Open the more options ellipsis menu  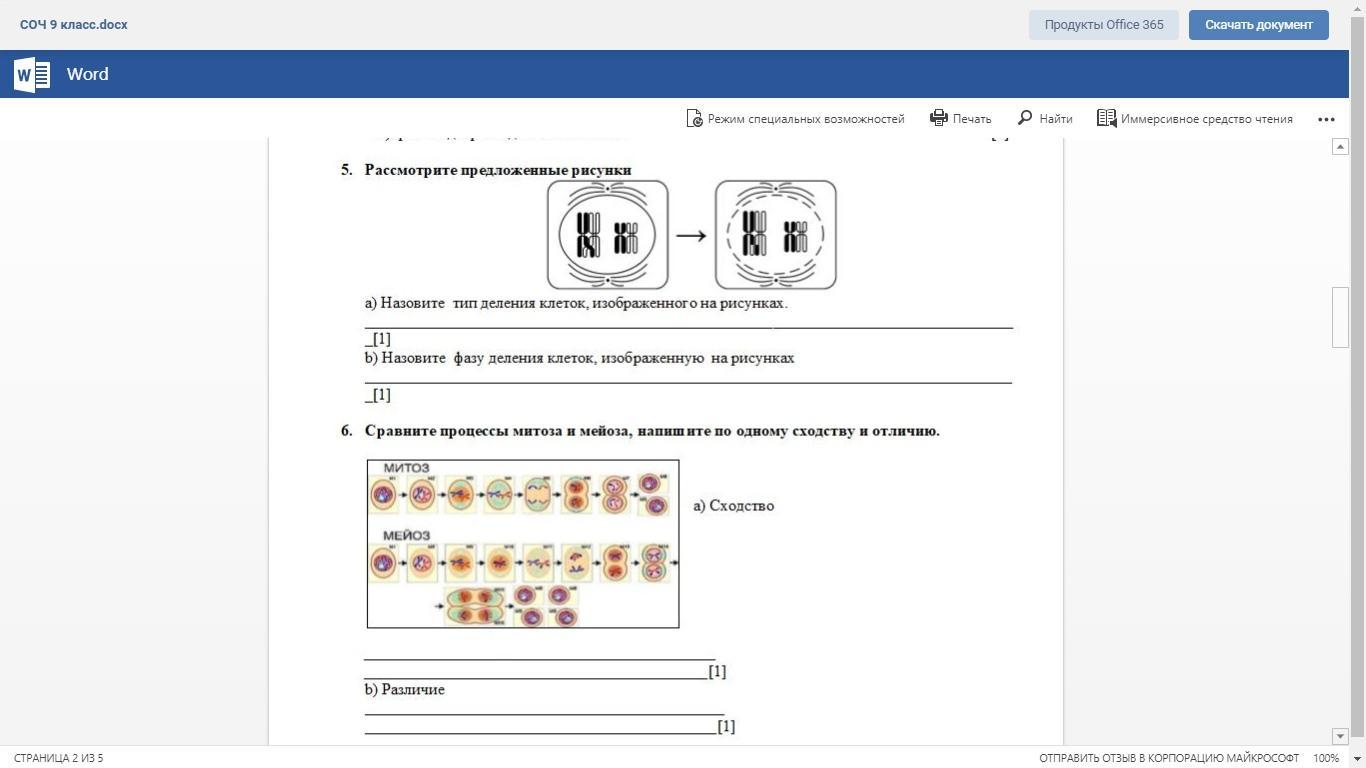pyautogui.click(x=1326, y=119)
